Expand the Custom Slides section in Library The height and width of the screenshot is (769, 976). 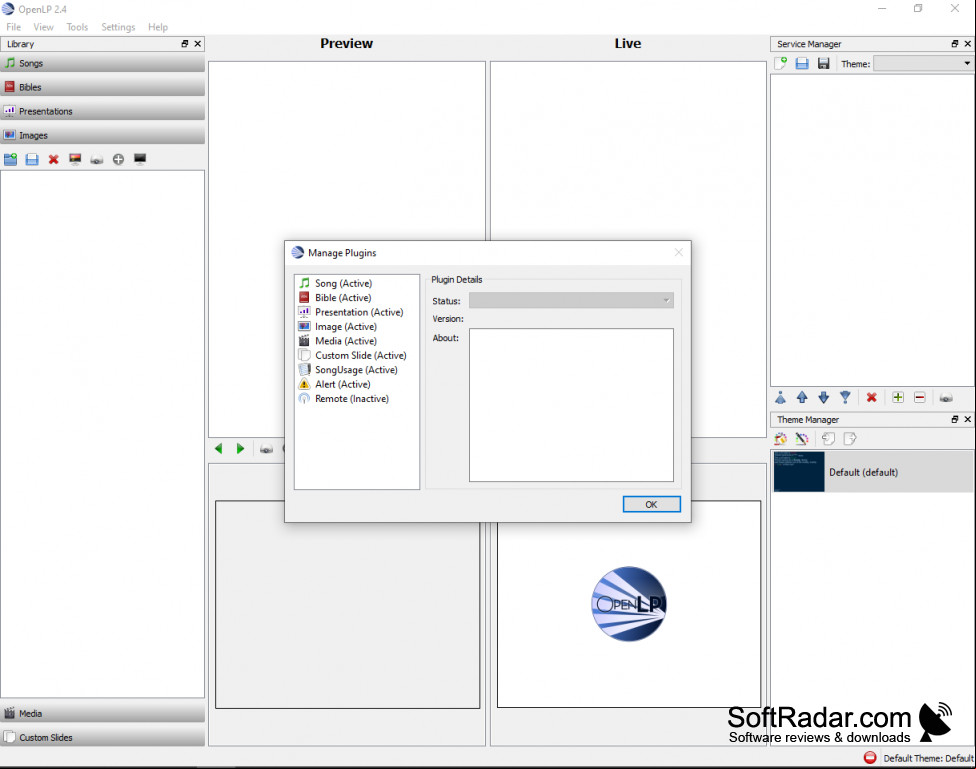(103, 737)
